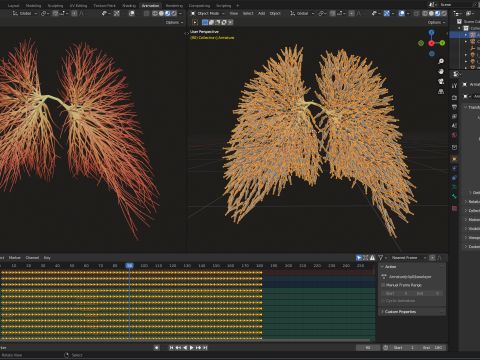Viewport: 480px width, 360px height.
Task: Open the View Layer properties tab
Action: [x=454, y=116]
